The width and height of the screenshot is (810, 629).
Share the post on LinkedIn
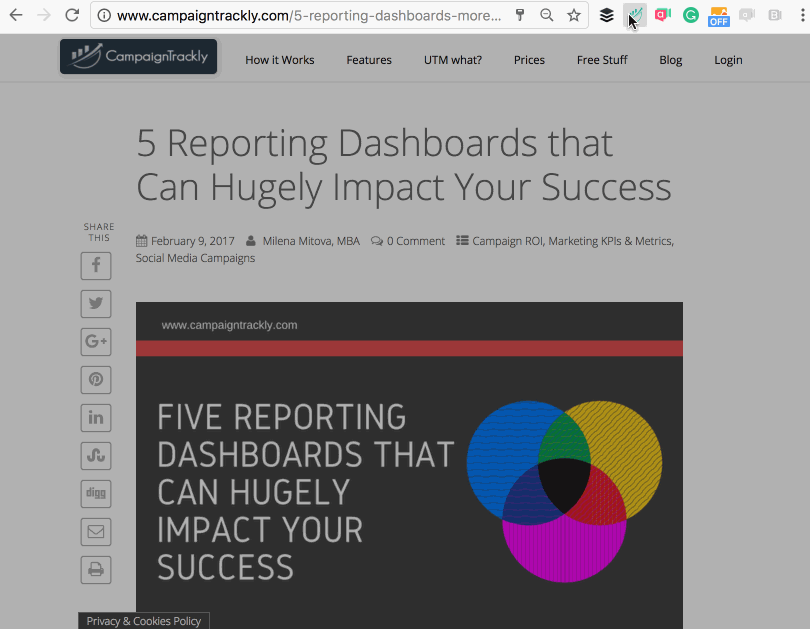(x=96, y=418)
